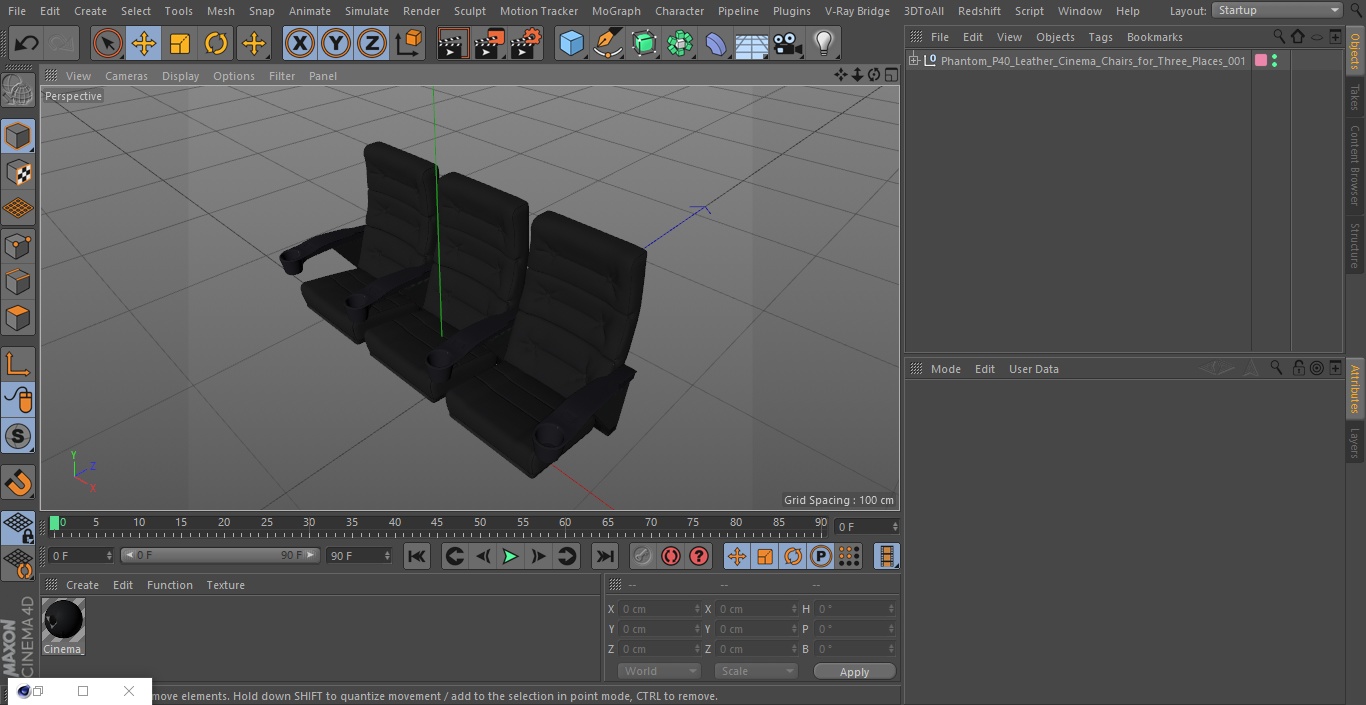
Task: Click Make Editable icon in left toolbar
Action: 18,91
